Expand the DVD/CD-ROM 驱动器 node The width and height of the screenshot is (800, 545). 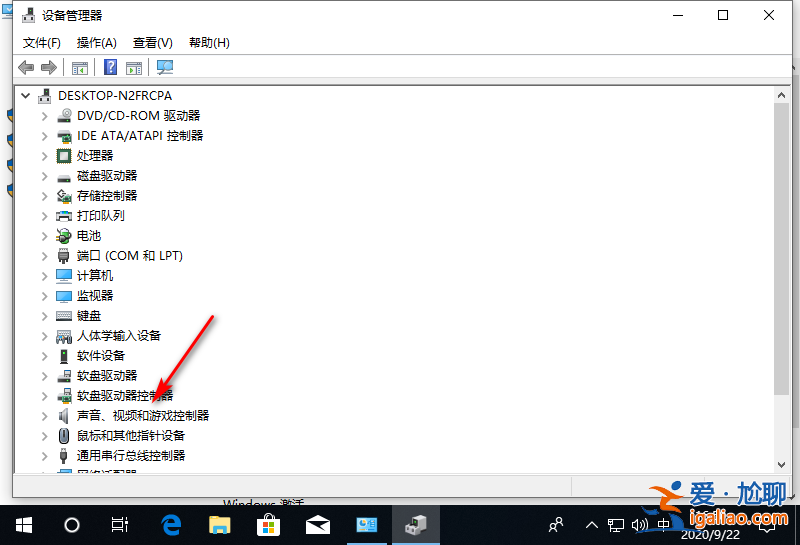[45, 116]
